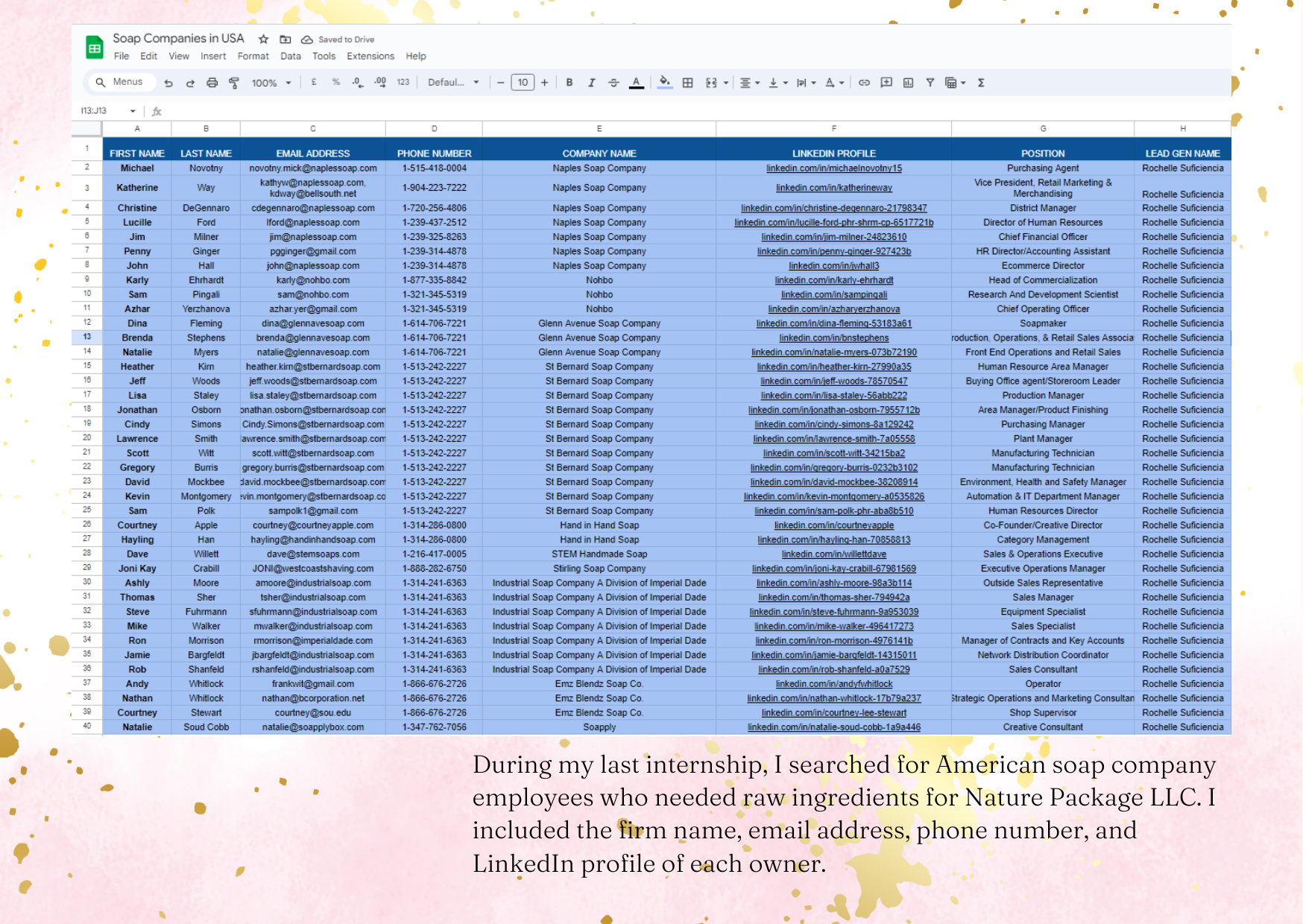Open the borders tool
The height and width of the screenshot is (924, 1303).
[x=688, y=83]
